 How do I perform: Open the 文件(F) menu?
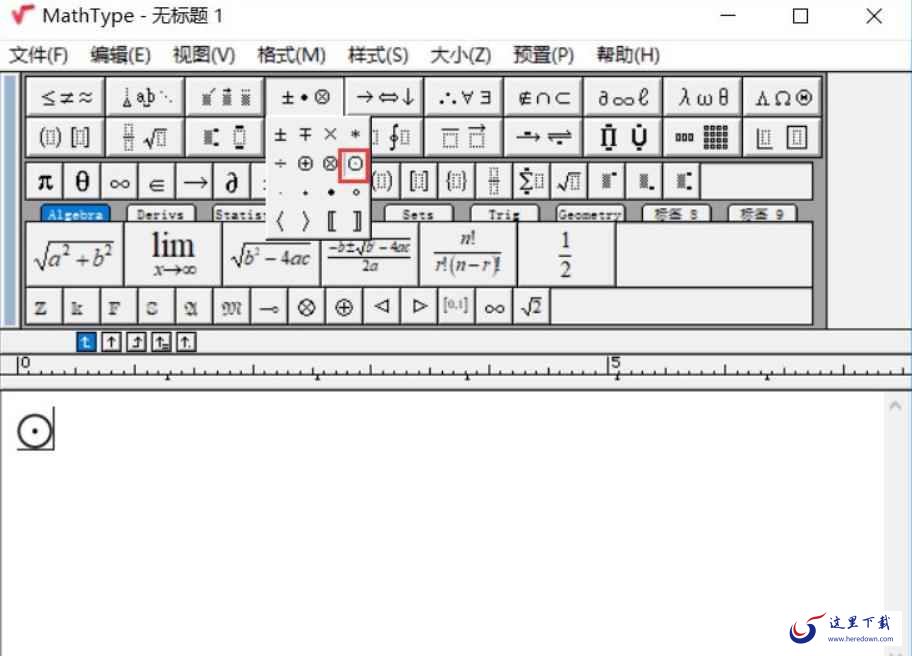[38, 55]
